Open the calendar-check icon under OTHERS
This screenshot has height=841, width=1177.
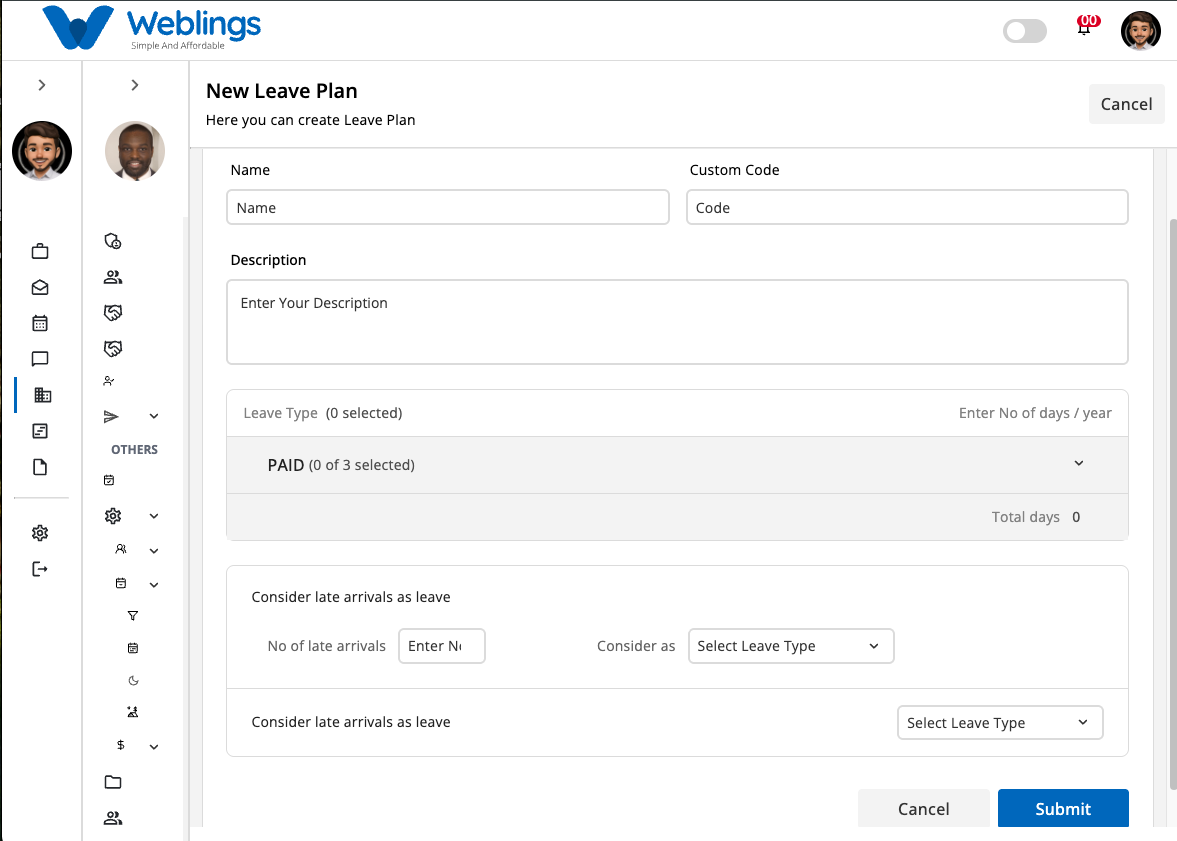click(x=109, y=480)
